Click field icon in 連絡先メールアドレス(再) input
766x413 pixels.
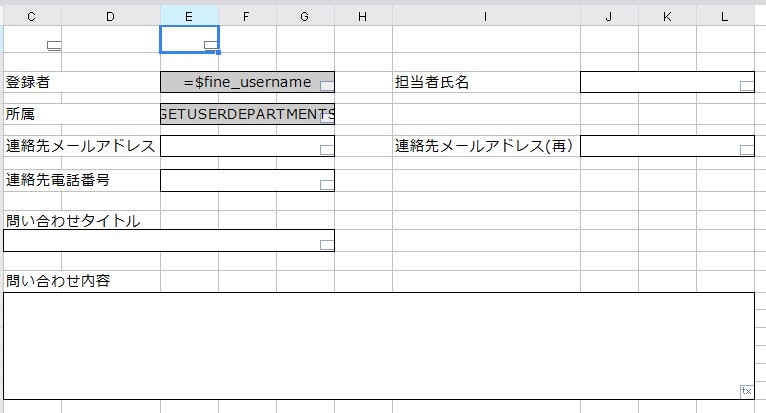click(747, 150)
